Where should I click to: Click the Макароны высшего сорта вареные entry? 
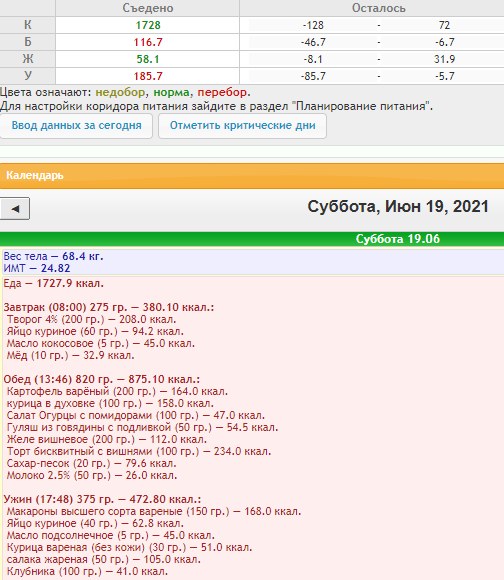click(154, 512)
